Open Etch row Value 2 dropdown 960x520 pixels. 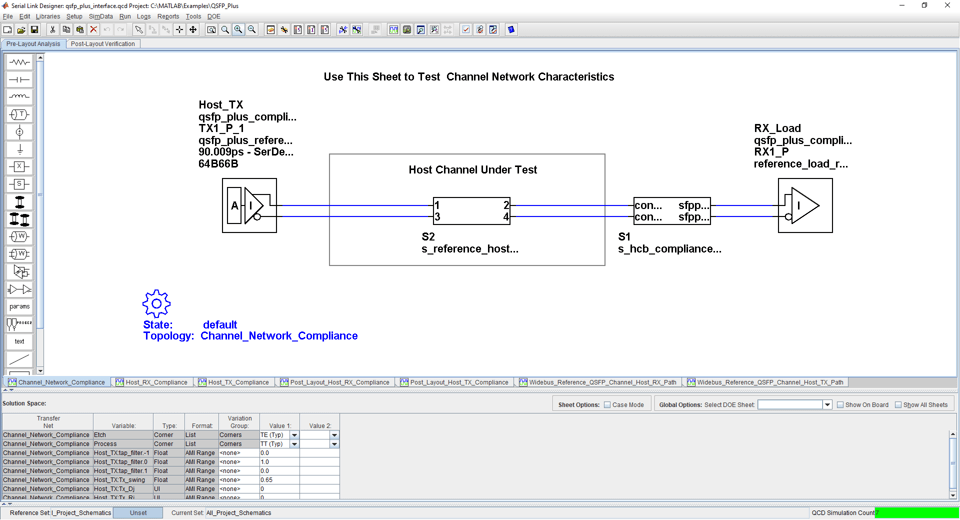(334, 435)
